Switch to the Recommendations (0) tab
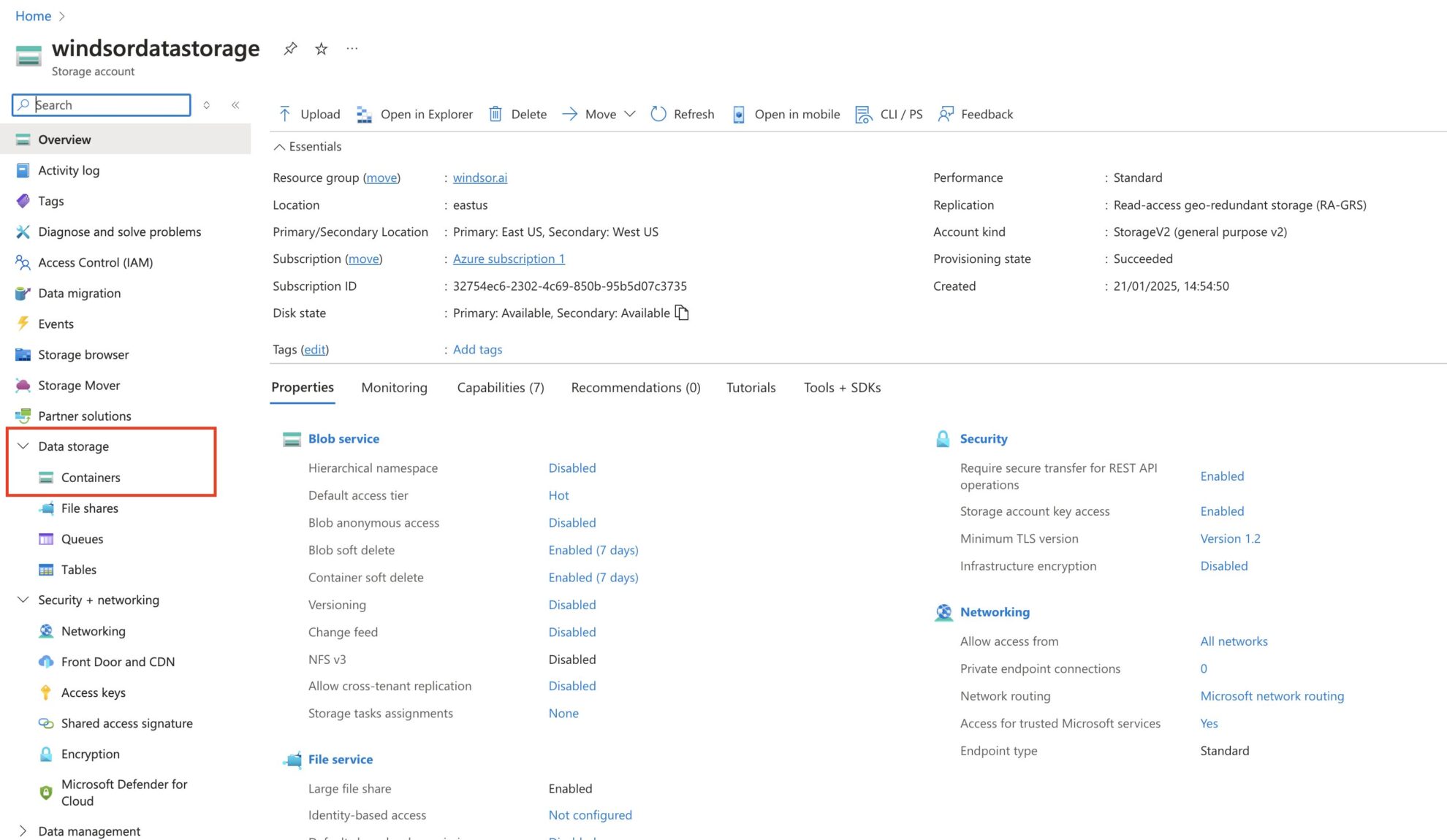The image size is (1447, 840). tap(636, 387)
